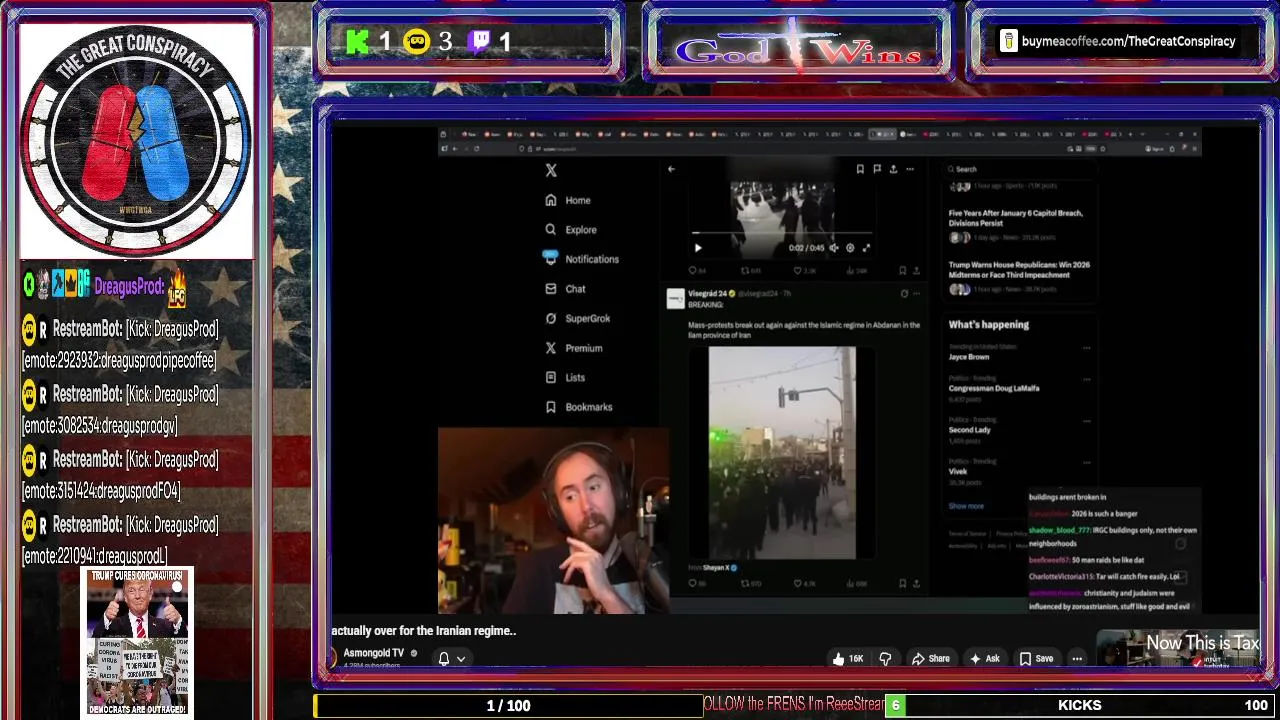Screen dimensions: 1280x720
Task: Click the views icon under Visegrád 24 tweet
Action: [x=850, y=583]
